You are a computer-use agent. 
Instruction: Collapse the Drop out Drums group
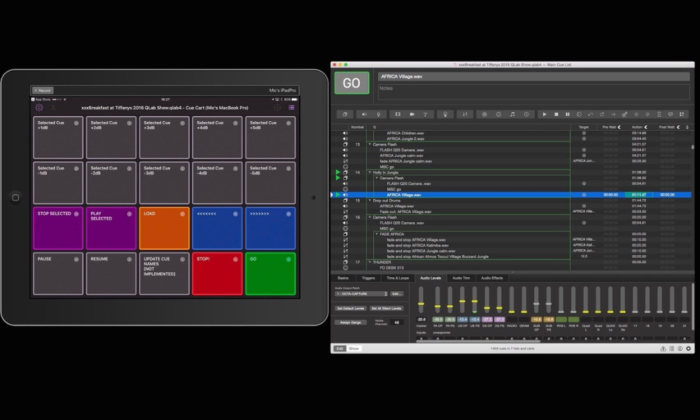(370, 200)
